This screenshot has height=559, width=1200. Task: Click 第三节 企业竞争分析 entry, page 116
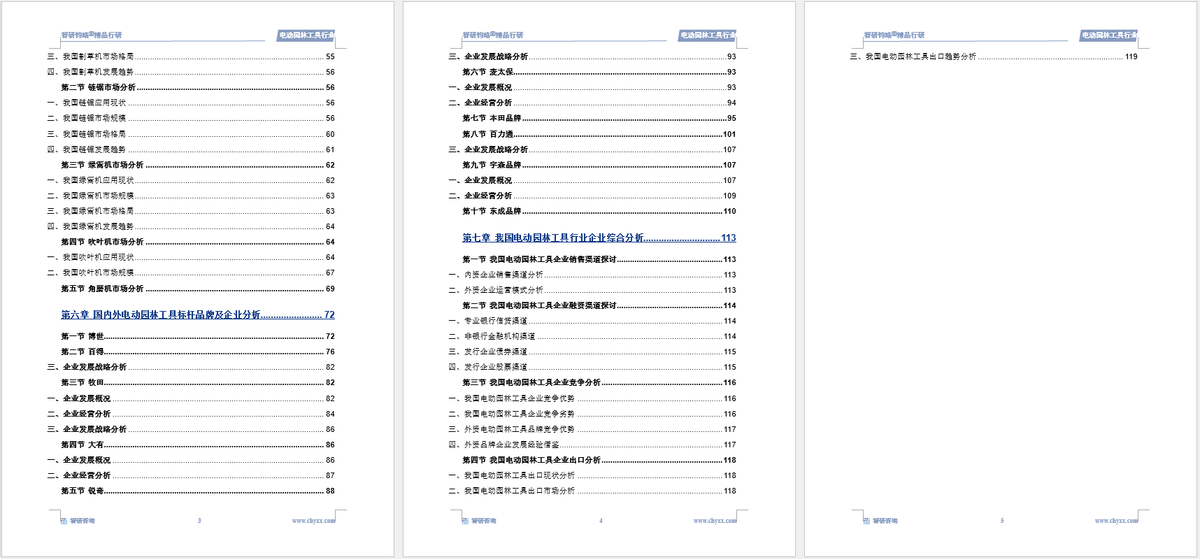[599, 382]
